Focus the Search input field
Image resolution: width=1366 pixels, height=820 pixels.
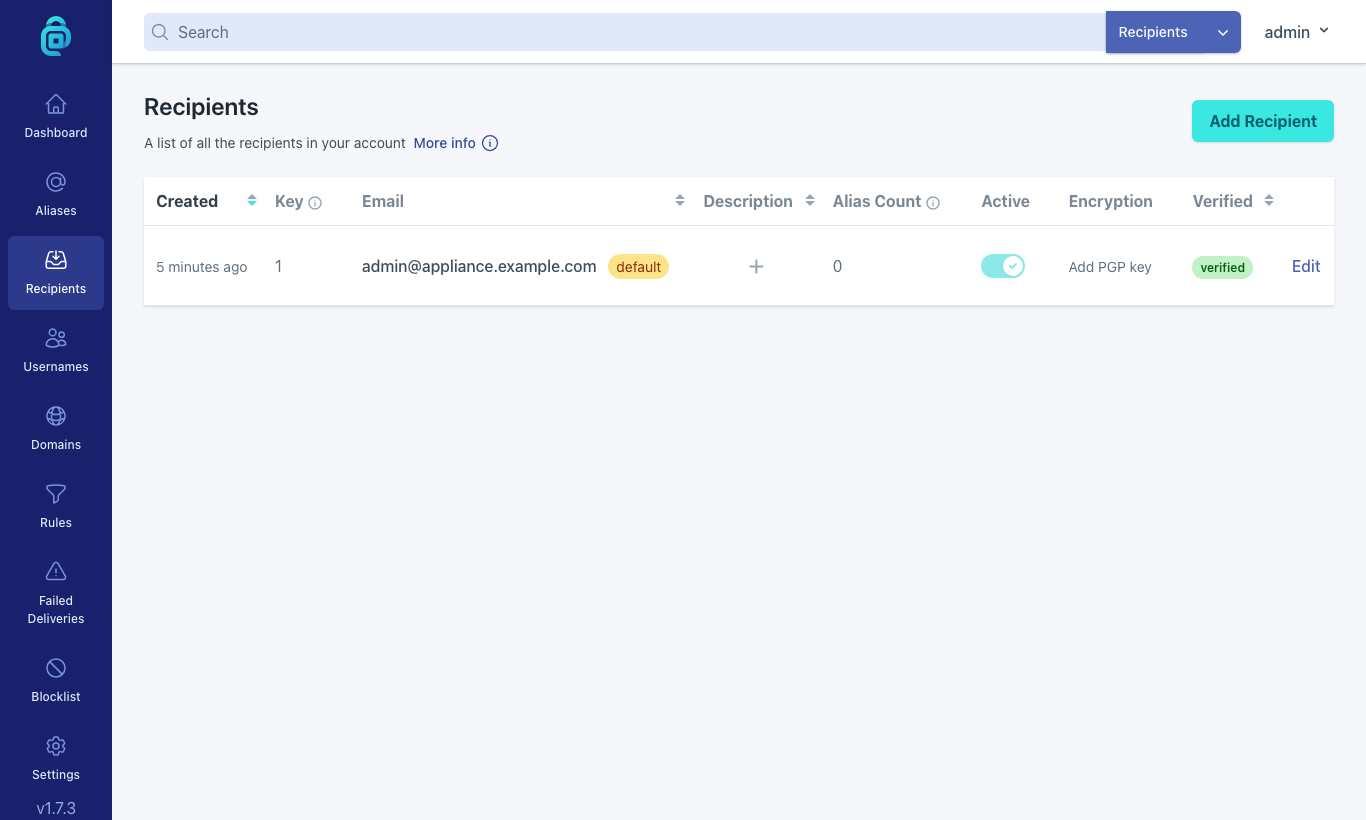[x=625, y=32]
